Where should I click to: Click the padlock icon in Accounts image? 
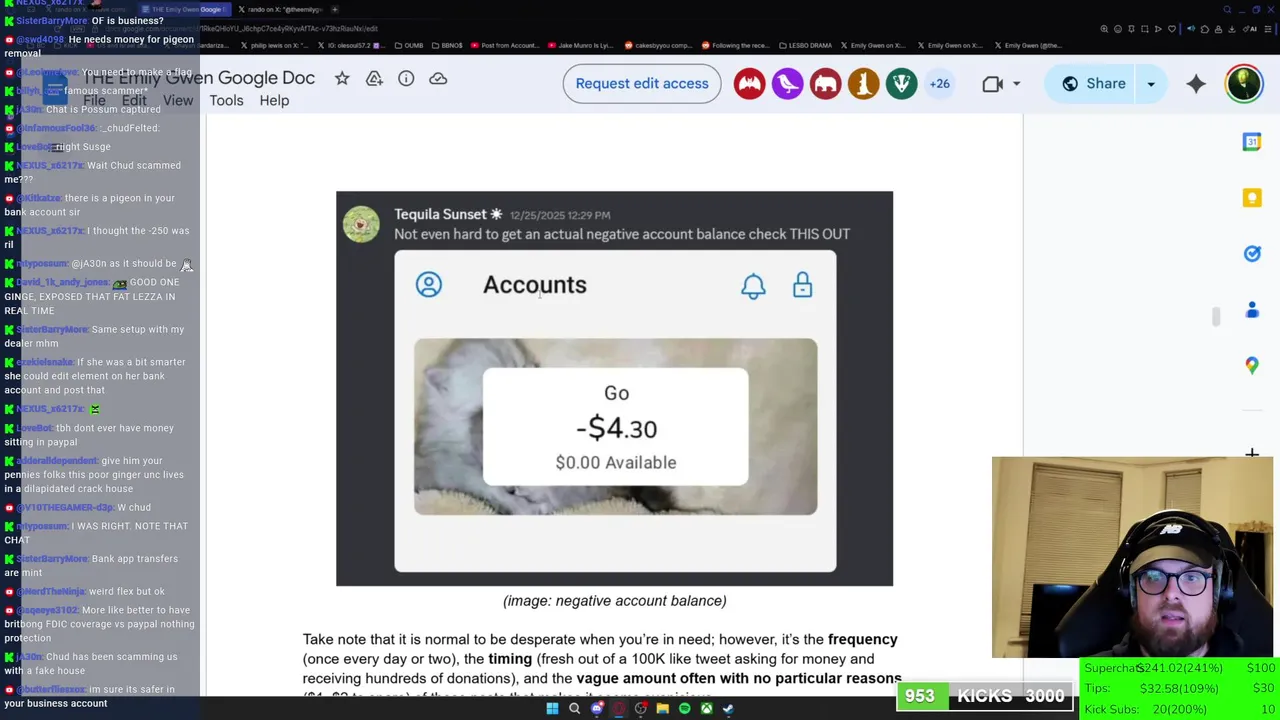[x=802, y=285]
